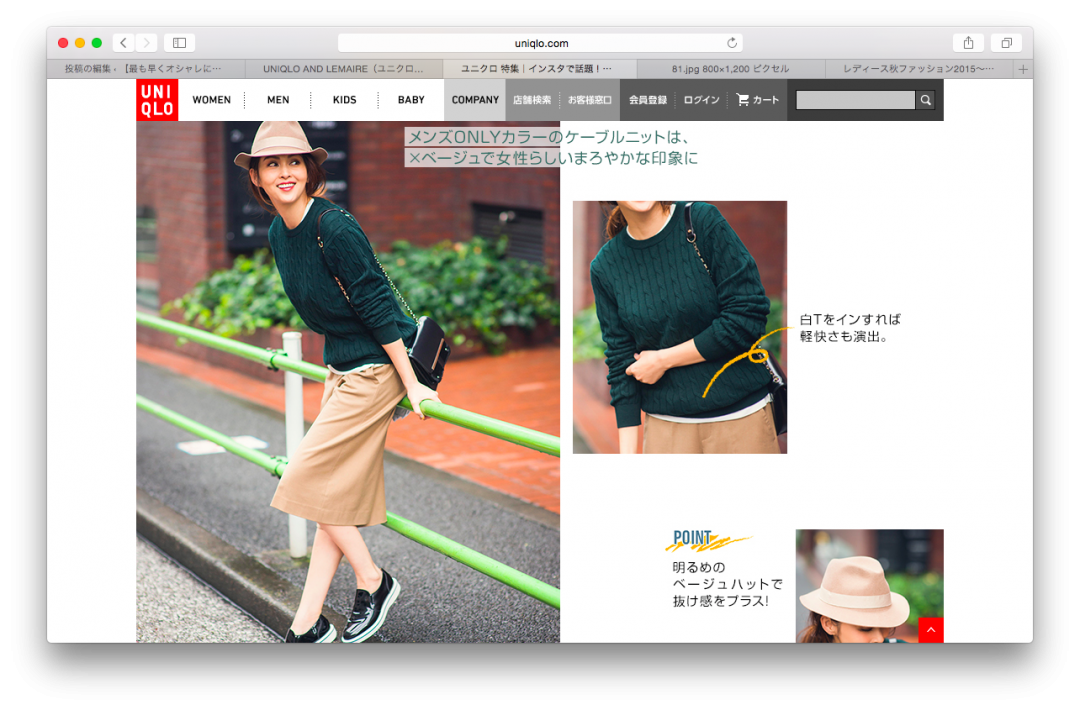The height and width of the screenshot is (710, 1080).
Task: Reload the page in the address bar
Action: click(x=732, y=43)
